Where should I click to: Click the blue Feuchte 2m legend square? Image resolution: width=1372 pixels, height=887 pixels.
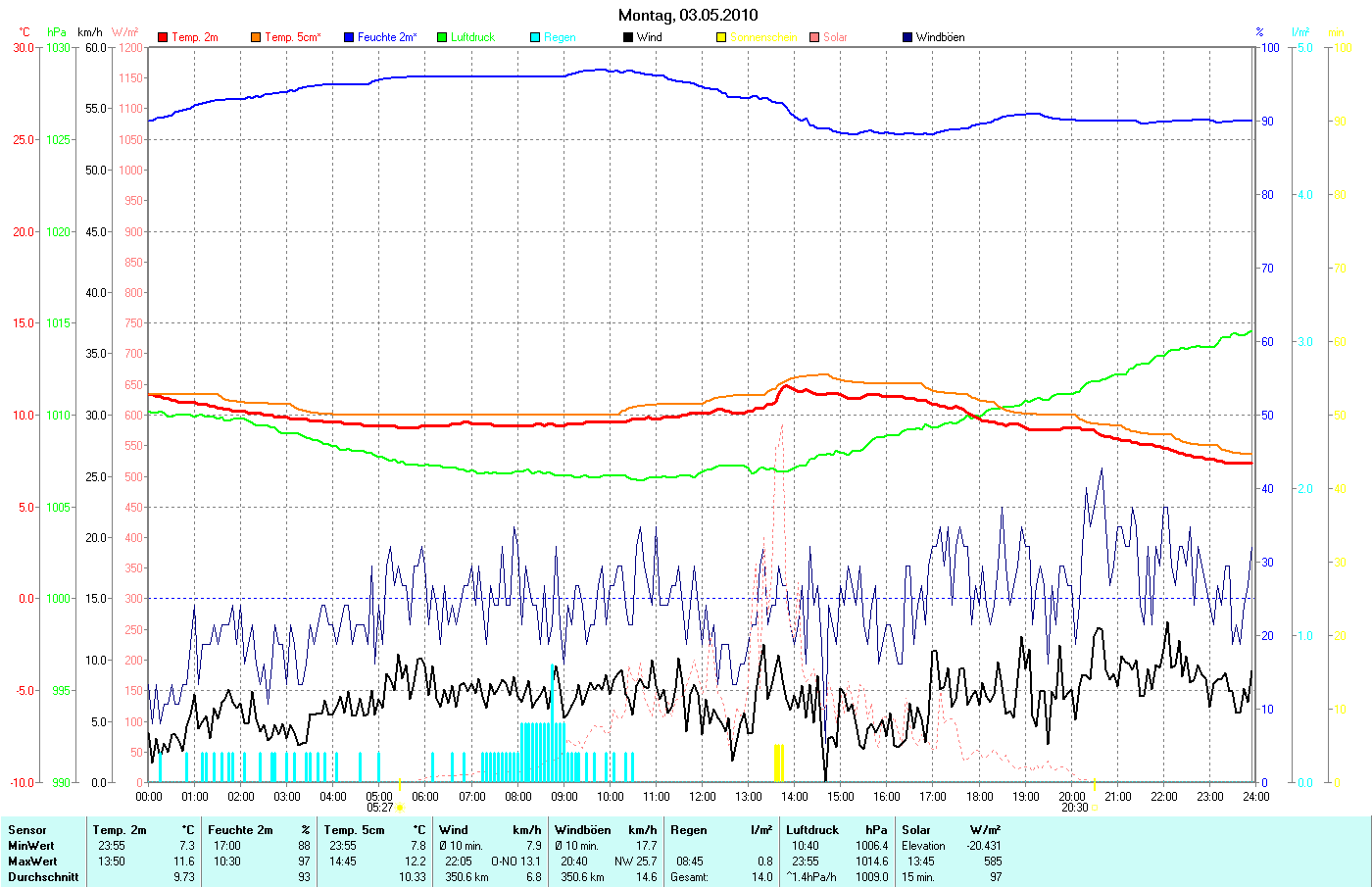click(x=349, y=37)
